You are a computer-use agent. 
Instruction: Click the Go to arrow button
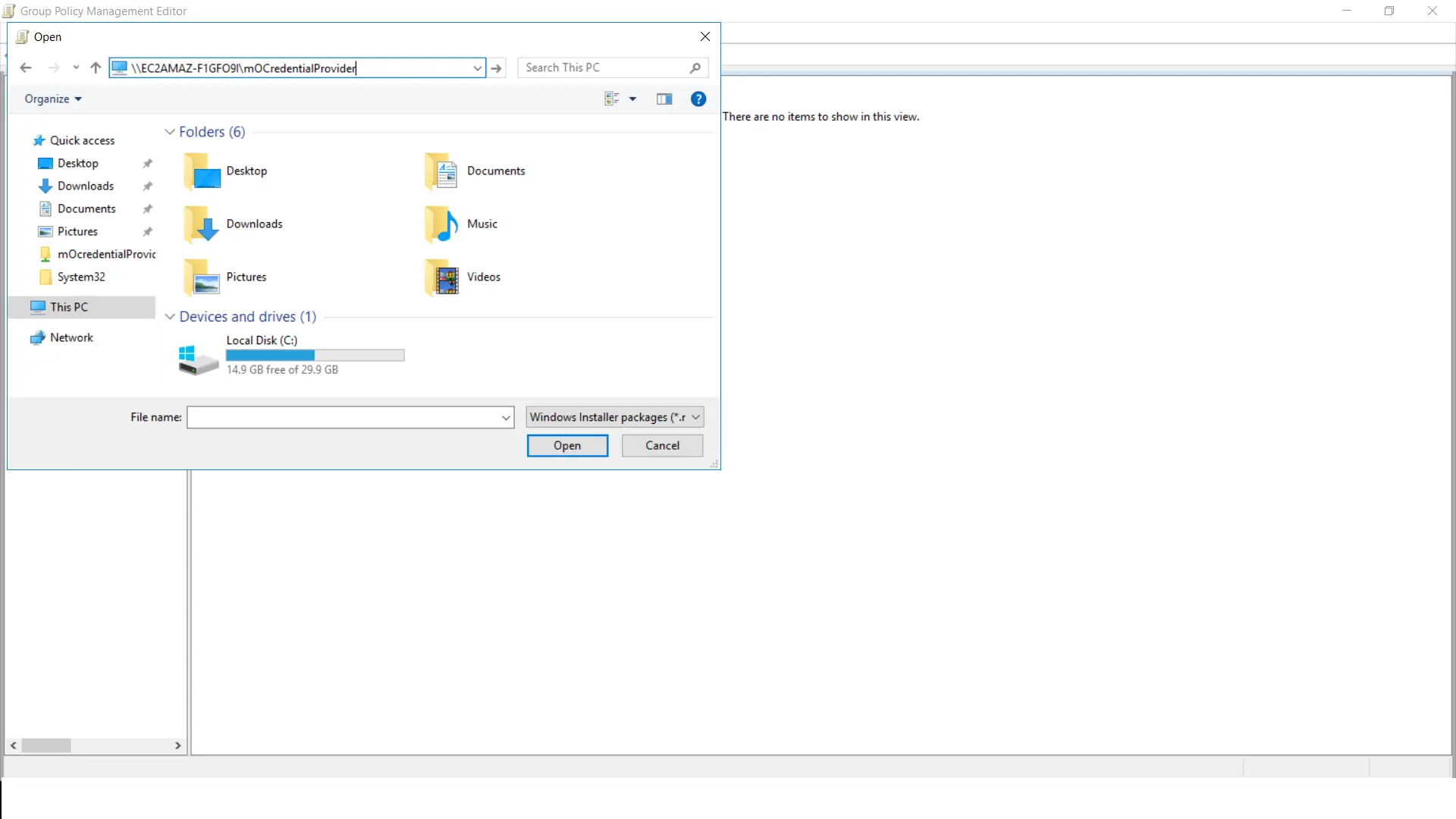tap(497, 68)
